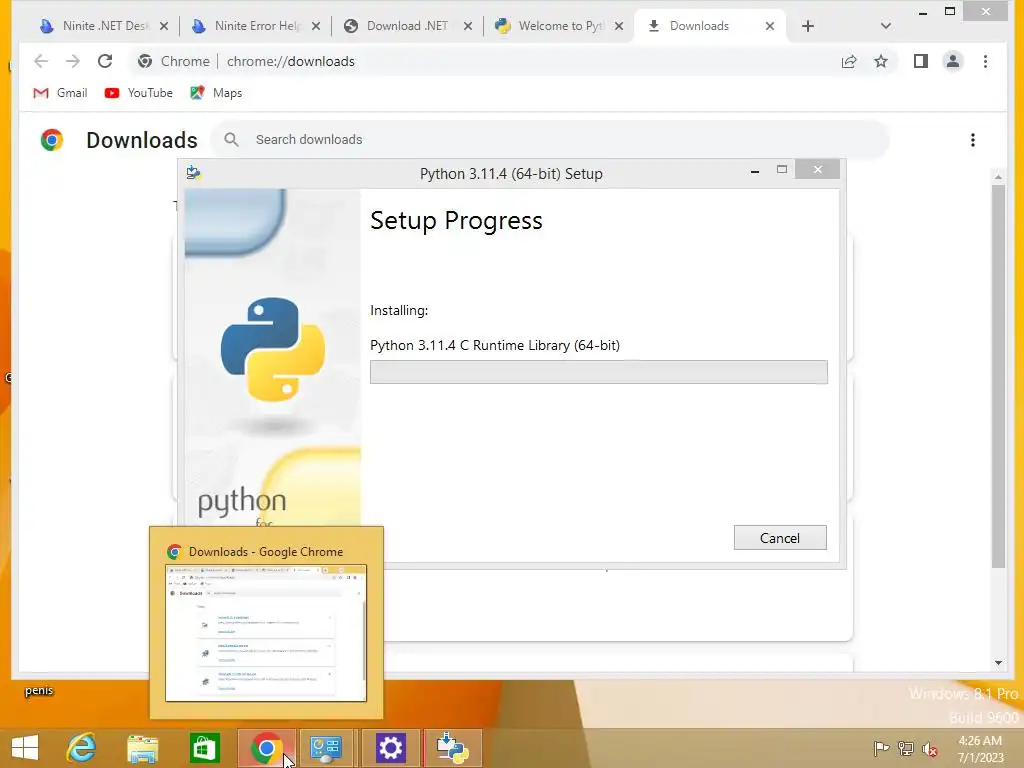Click the Search downloads field

coord(550,139)
